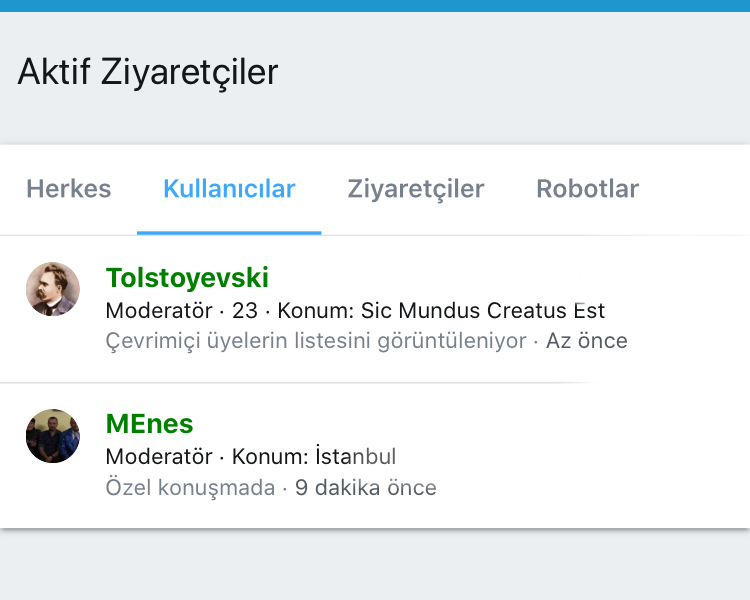
Task: Click the Aktif Ziyaretçiler heading
Action: pyautogui.click(x=148, y=72)
